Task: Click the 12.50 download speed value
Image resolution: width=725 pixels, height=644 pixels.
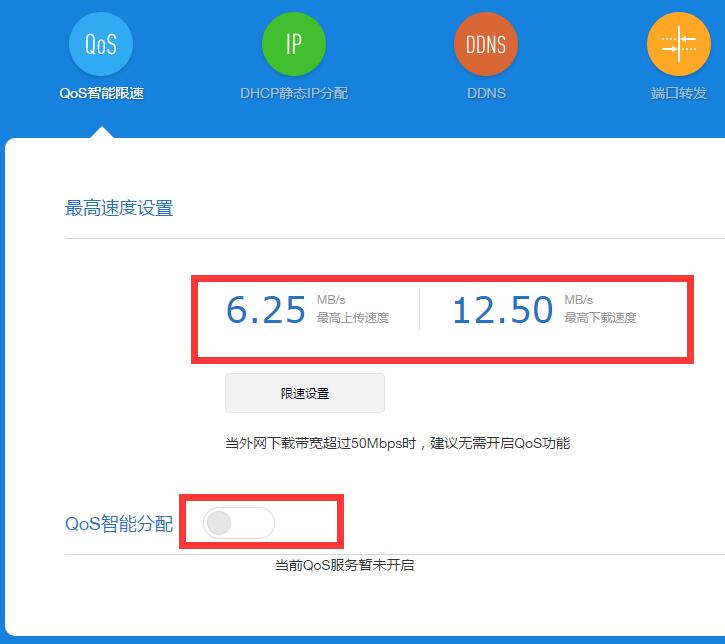Action: coord(503,310)
